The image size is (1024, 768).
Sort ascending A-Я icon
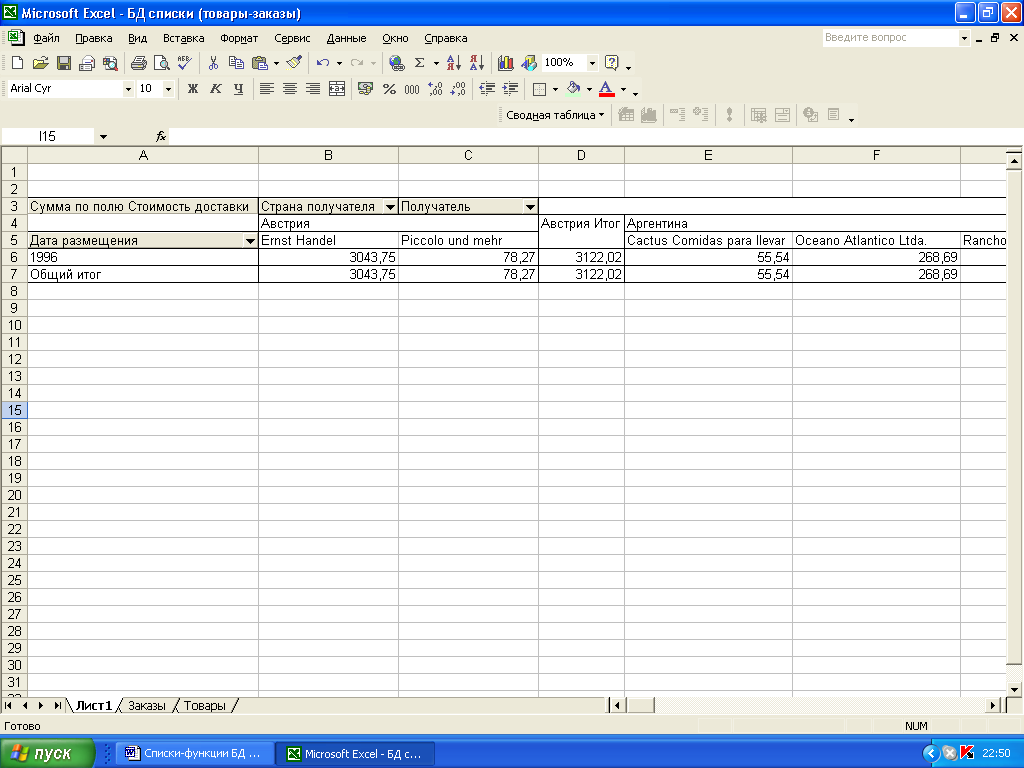point(454,63)
